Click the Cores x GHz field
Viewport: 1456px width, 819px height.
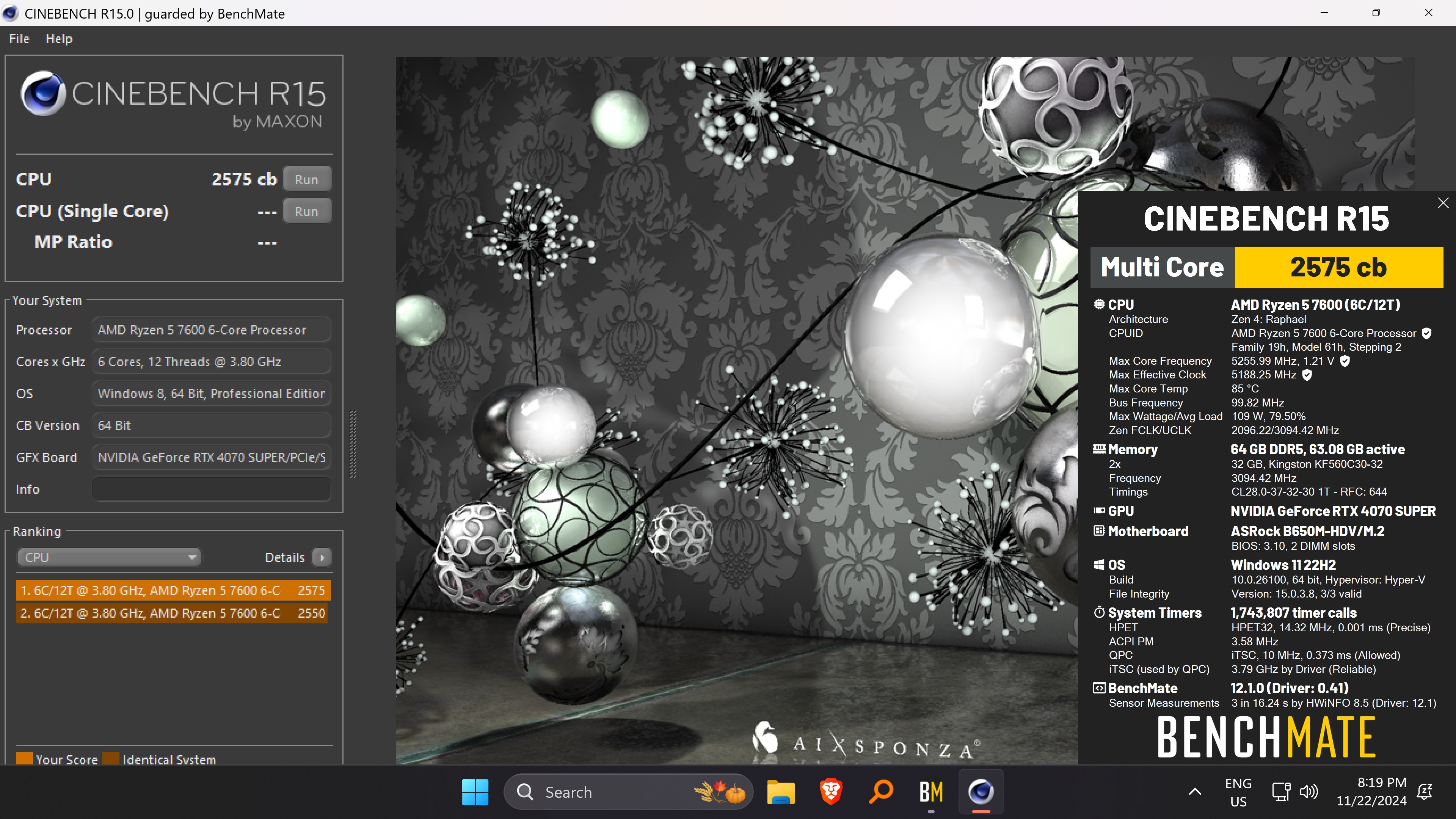tap(212, 362)
